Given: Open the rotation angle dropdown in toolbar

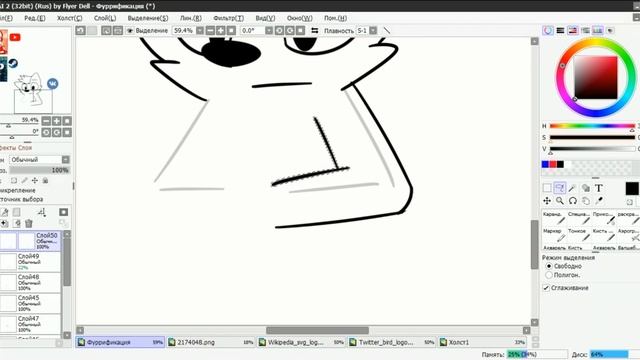Looking at the screenshot, I should 269,31.
